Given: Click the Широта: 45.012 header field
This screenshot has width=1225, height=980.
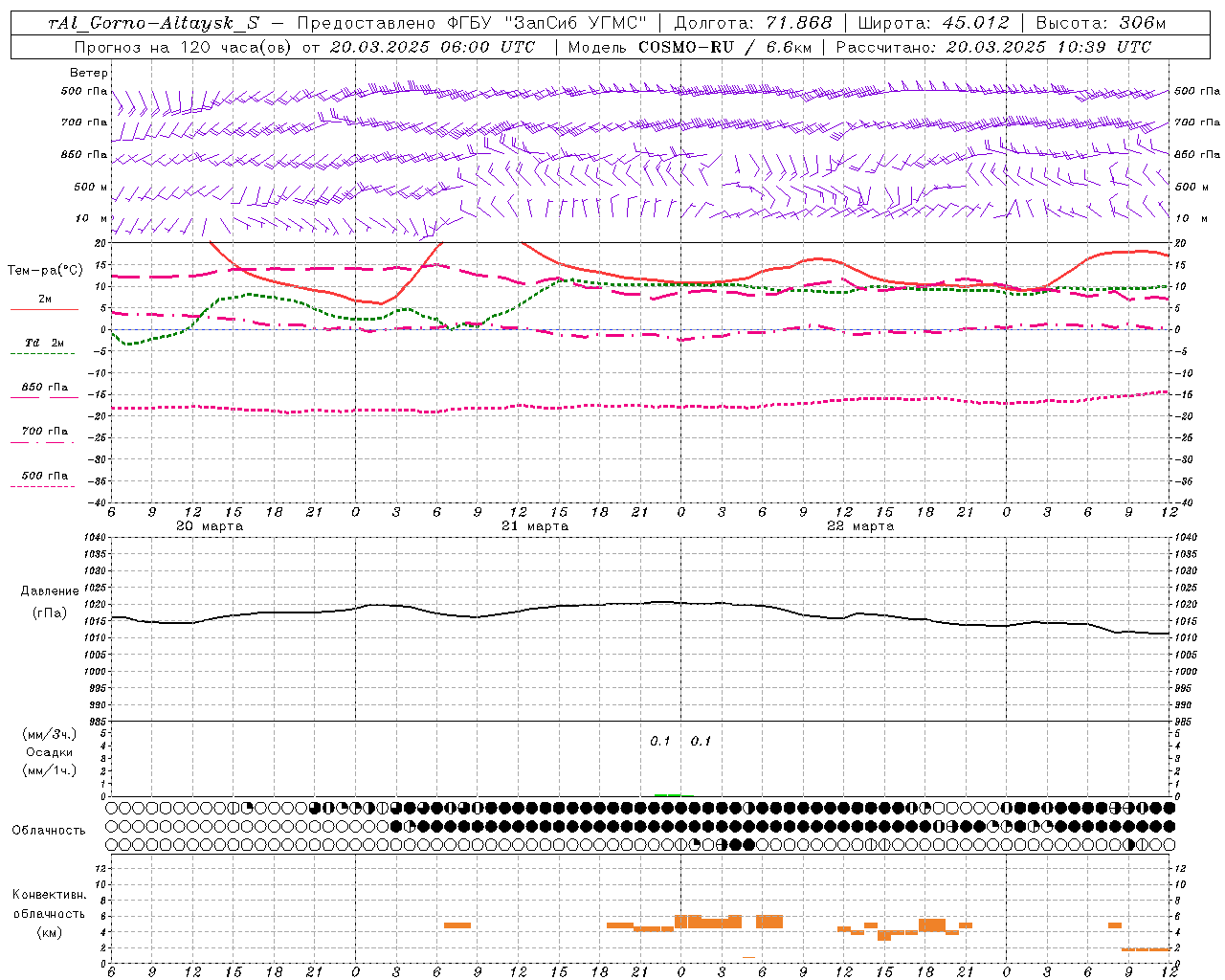Looking at the screenshot, I should pos(933,23).
